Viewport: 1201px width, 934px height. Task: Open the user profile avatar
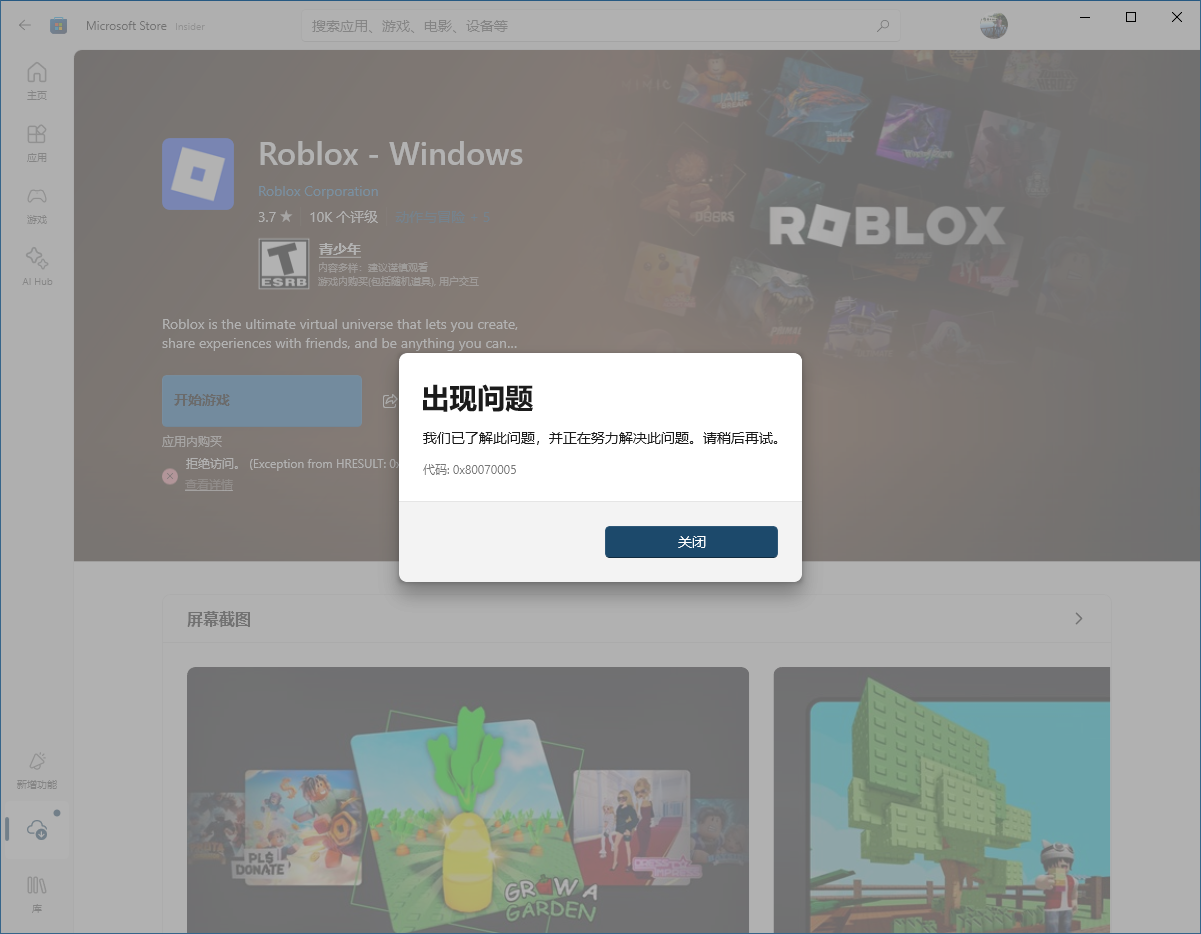993,26
